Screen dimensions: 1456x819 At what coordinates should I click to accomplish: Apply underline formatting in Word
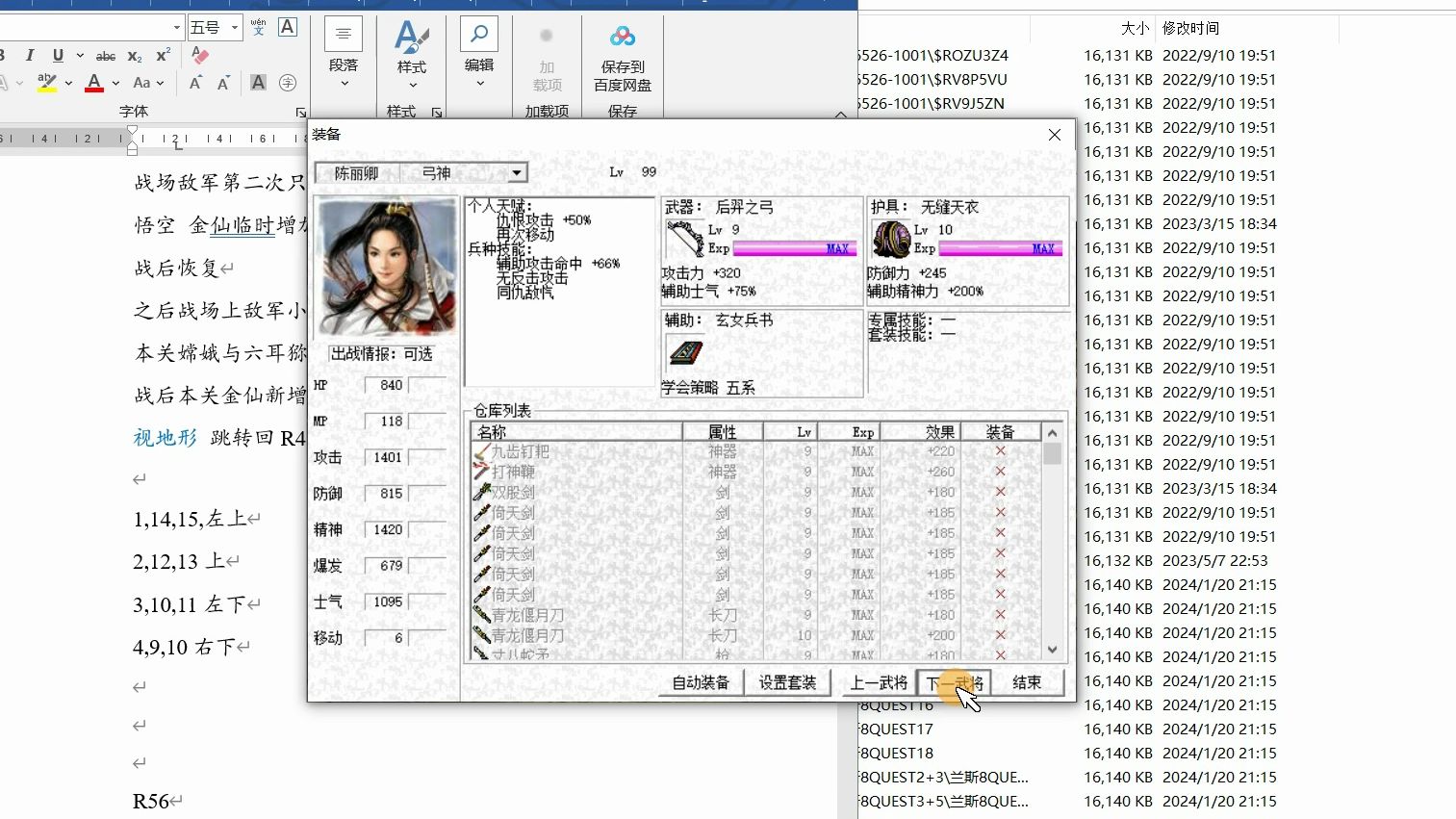click(x=58, y=56)
